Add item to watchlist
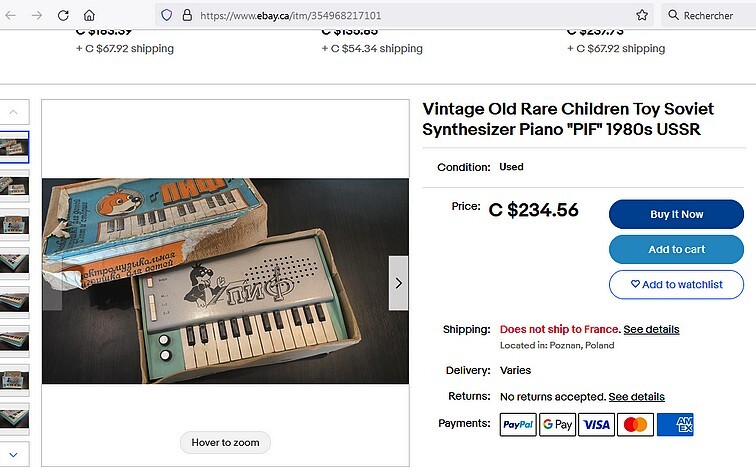This screenshot has height=468, width=756. click(676, 284)
